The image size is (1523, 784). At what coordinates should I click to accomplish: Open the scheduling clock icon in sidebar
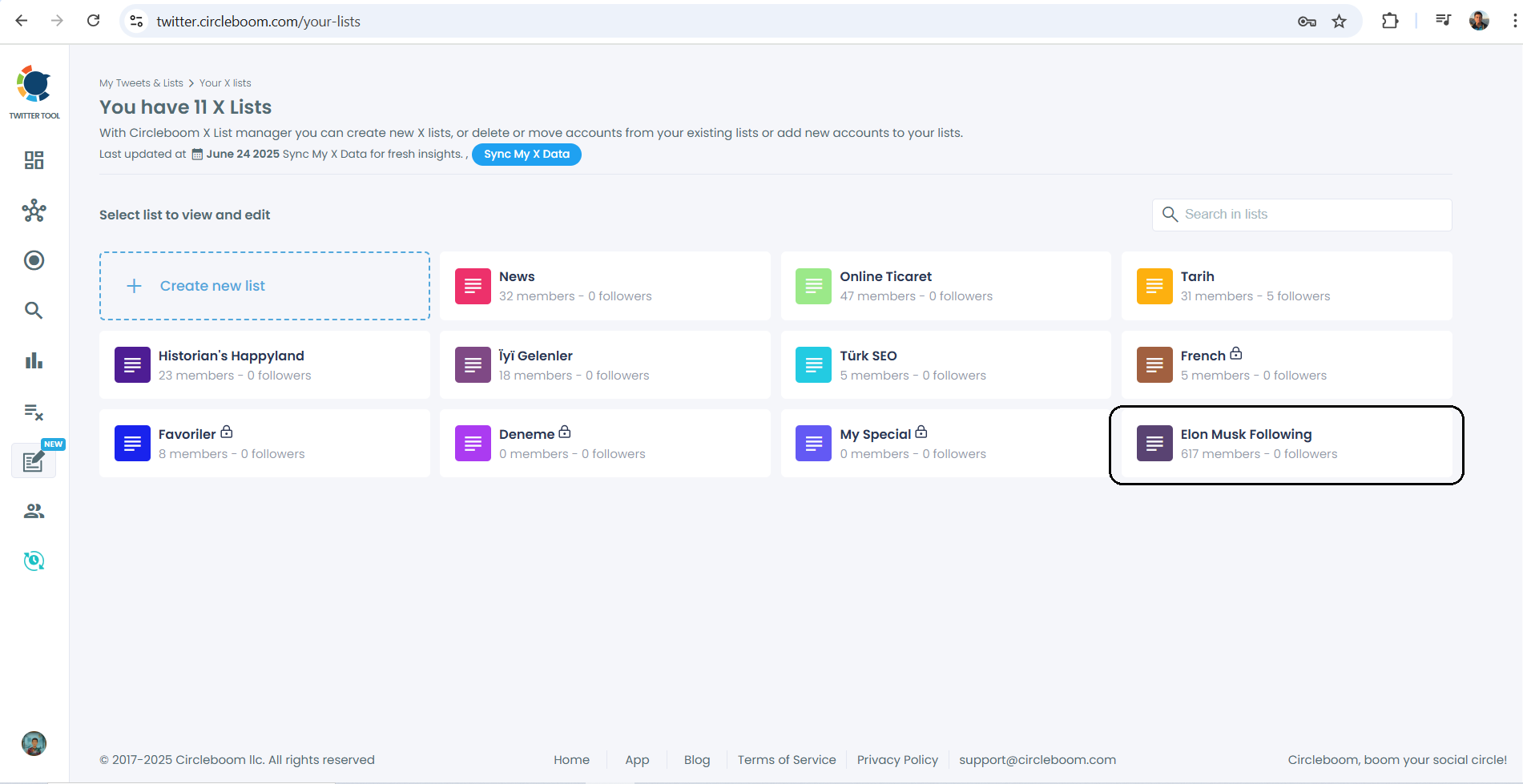pyautogui.click(x=34, y=561)
